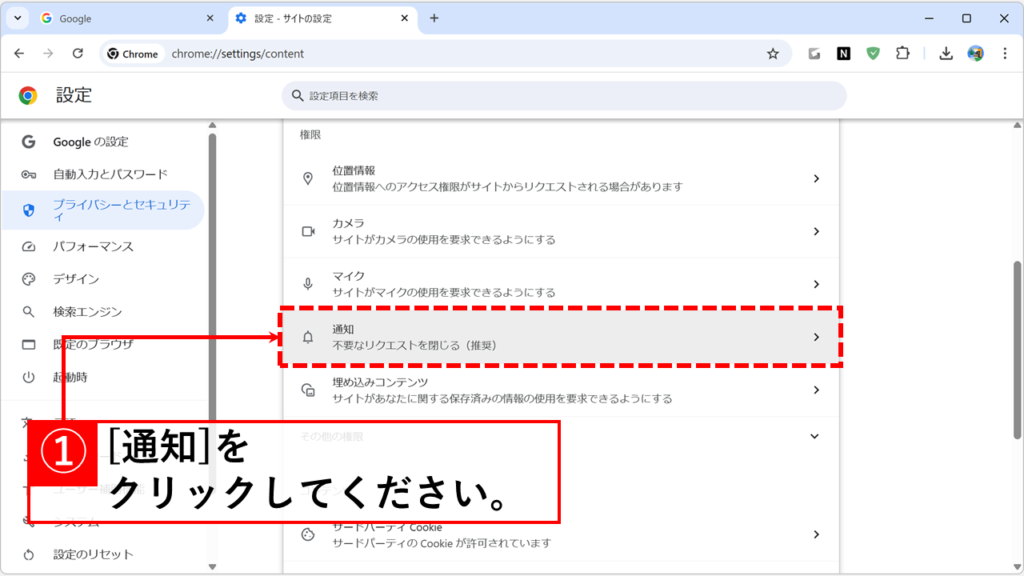
Task: Click the 位置情報 permission title text
Action: [x=354, y=170]
